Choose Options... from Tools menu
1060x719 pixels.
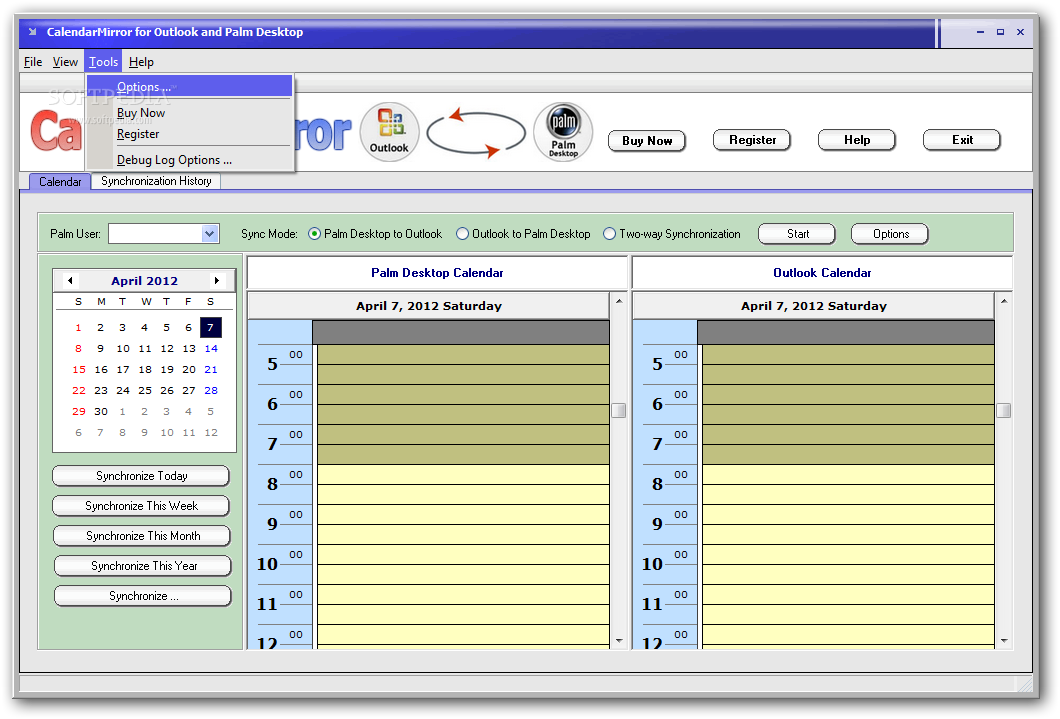(189, 86)
